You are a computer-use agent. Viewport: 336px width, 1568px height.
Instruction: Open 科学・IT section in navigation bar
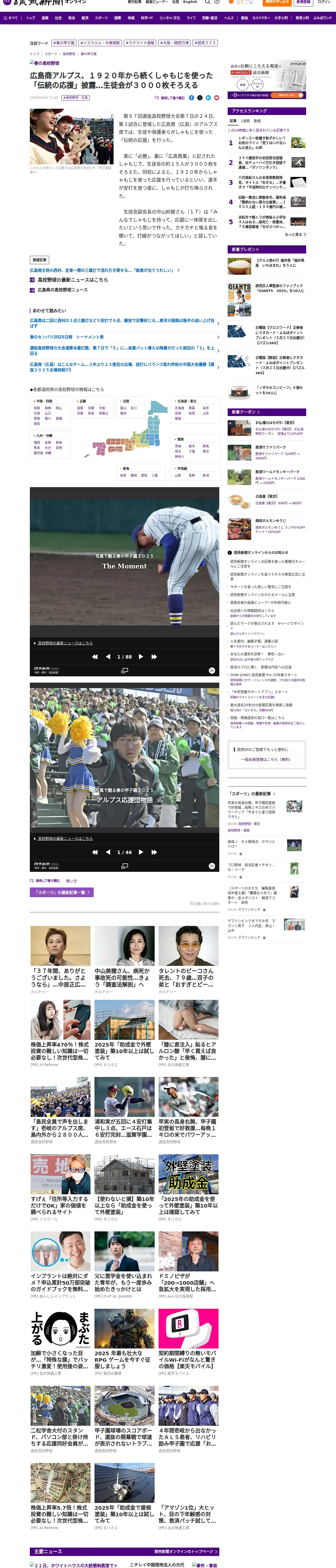147,18
